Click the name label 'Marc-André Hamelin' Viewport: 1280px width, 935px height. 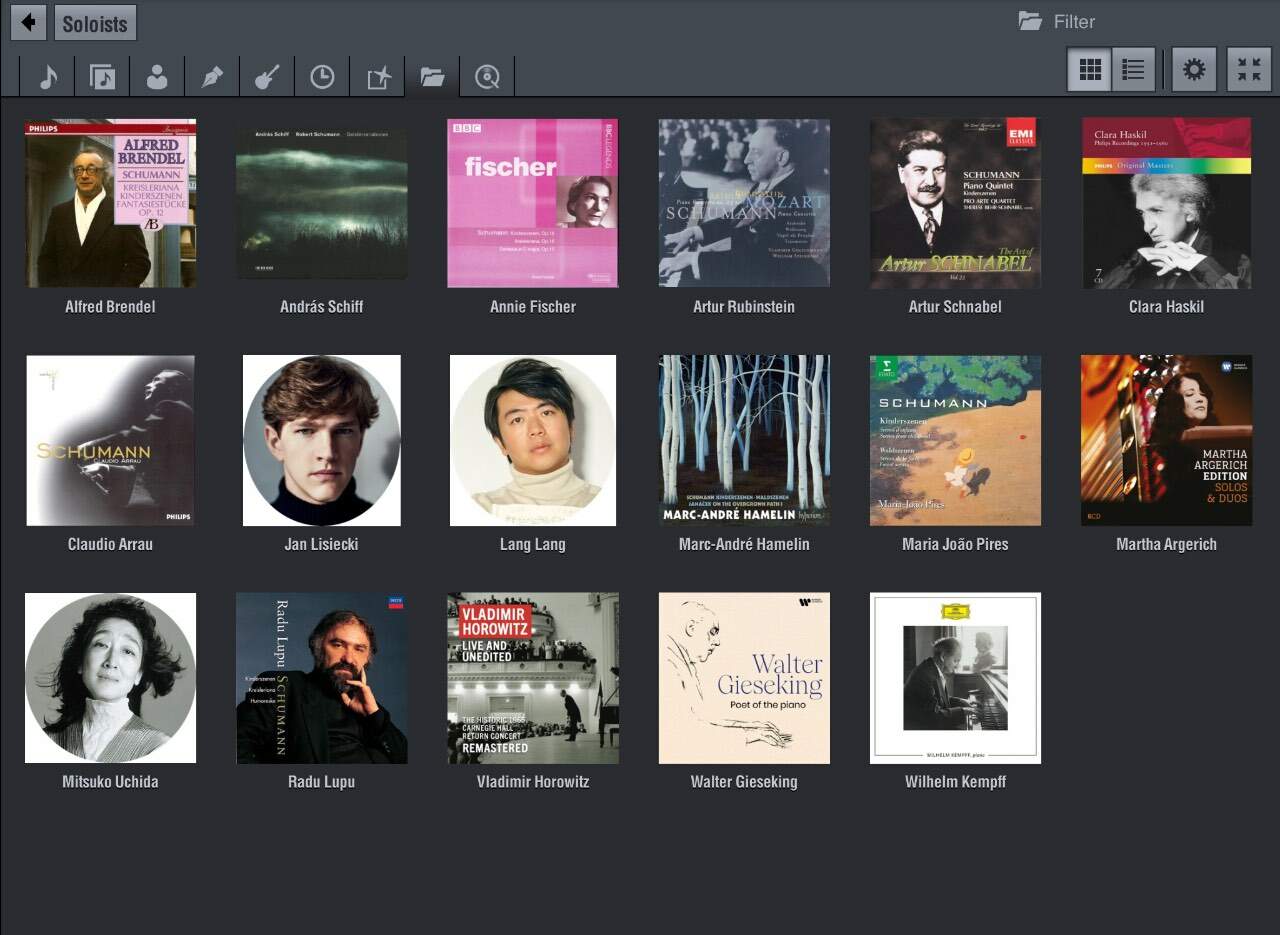tap(744, 544)
